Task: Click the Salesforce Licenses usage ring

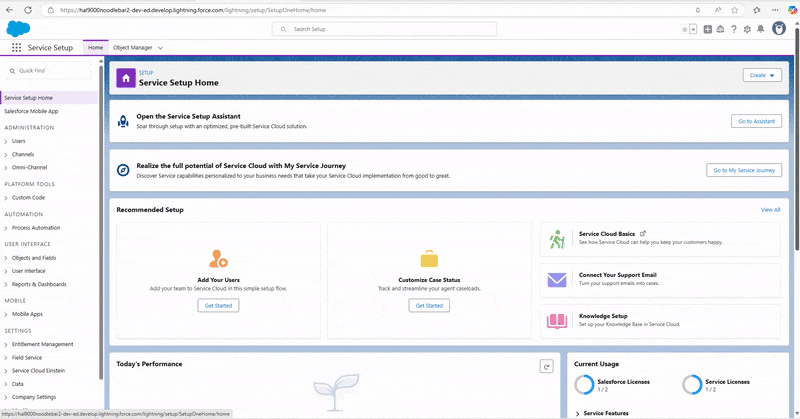Action: point(584,385)
